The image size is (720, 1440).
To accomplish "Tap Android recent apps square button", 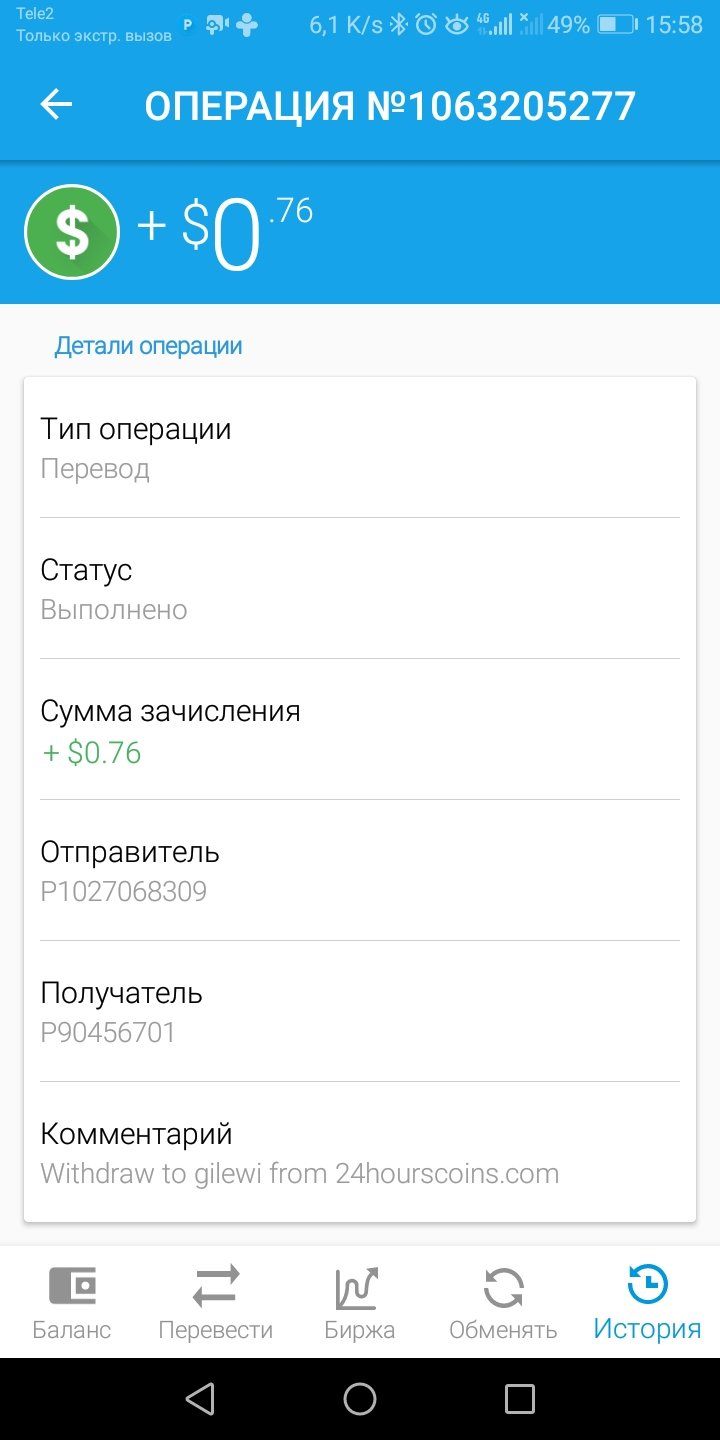I will tap(520, 1399).
